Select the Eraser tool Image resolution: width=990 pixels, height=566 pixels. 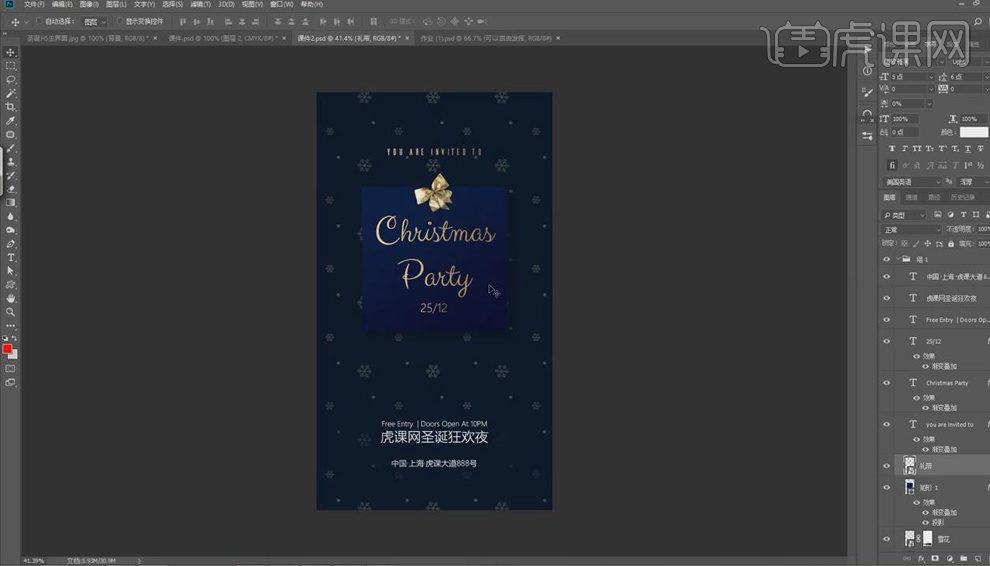pyautogui.click(x=11, y=188)
